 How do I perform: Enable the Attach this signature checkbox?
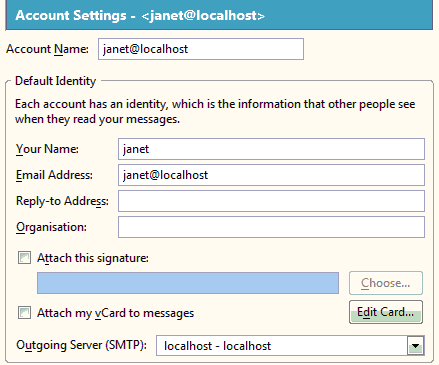coord(24,258)
